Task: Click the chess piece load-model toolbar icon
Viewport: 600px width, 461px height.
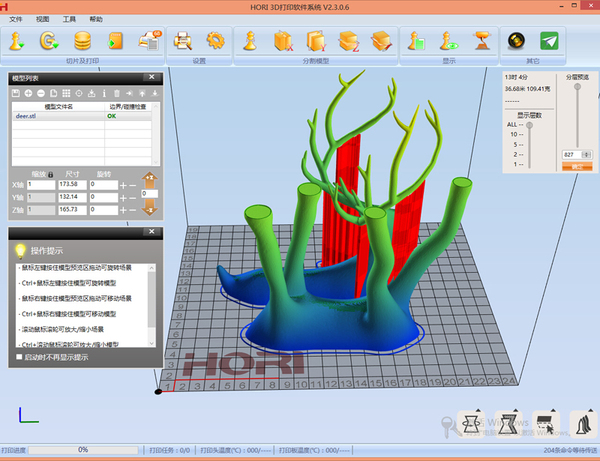Action: 16,41
